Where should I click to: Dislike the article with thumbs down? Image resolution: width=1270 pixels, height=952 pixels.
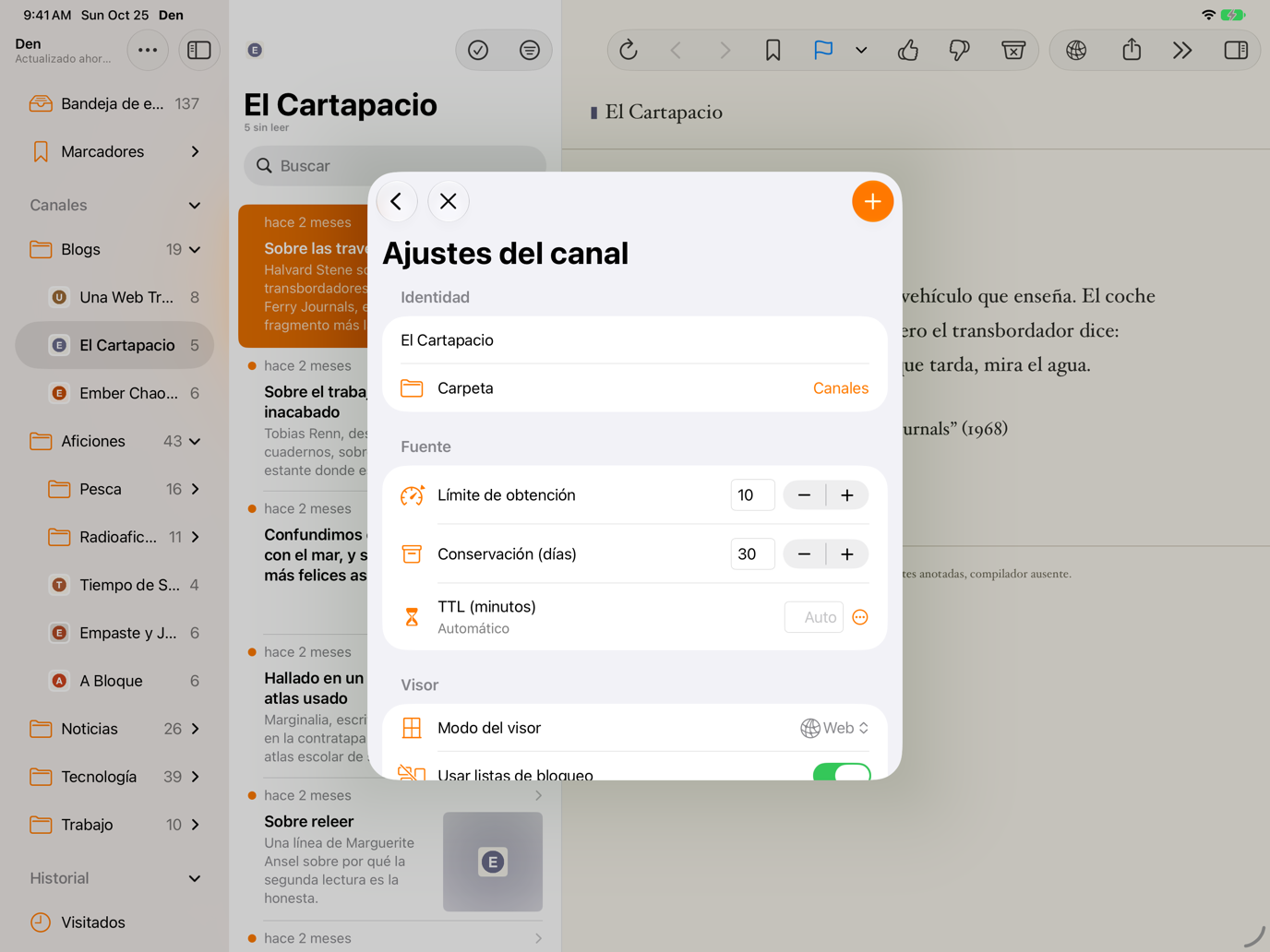pyautogui.click(x=960, y=50)
